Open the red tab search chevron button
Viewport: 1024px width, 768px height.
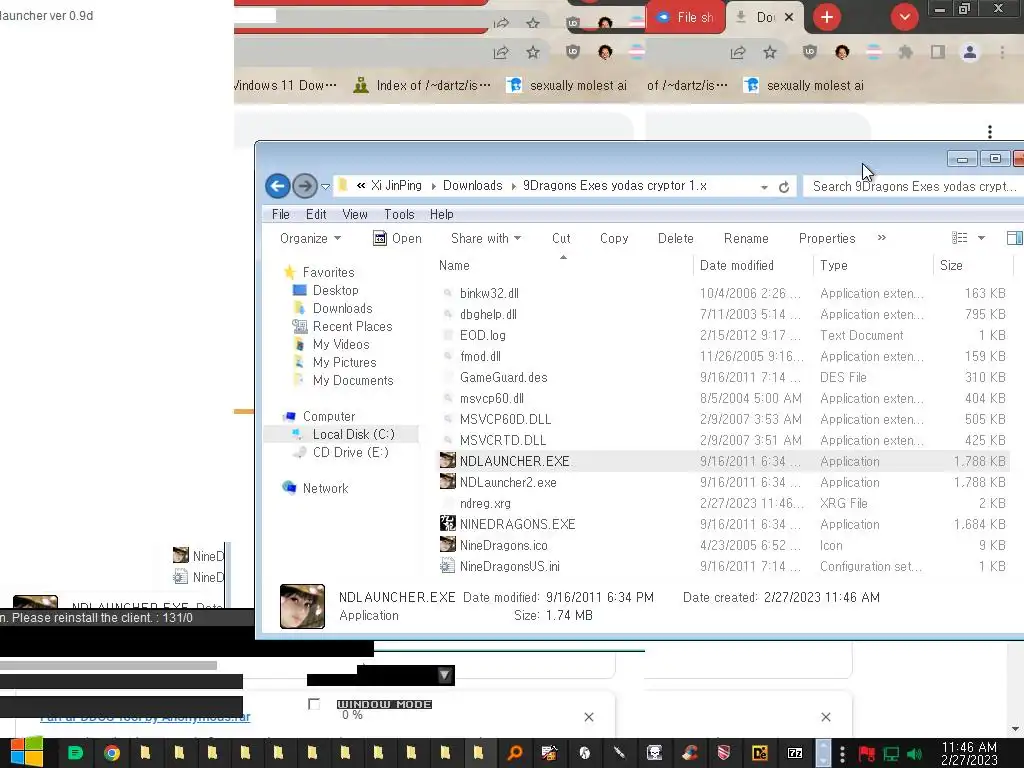click(x=904, y=17)
